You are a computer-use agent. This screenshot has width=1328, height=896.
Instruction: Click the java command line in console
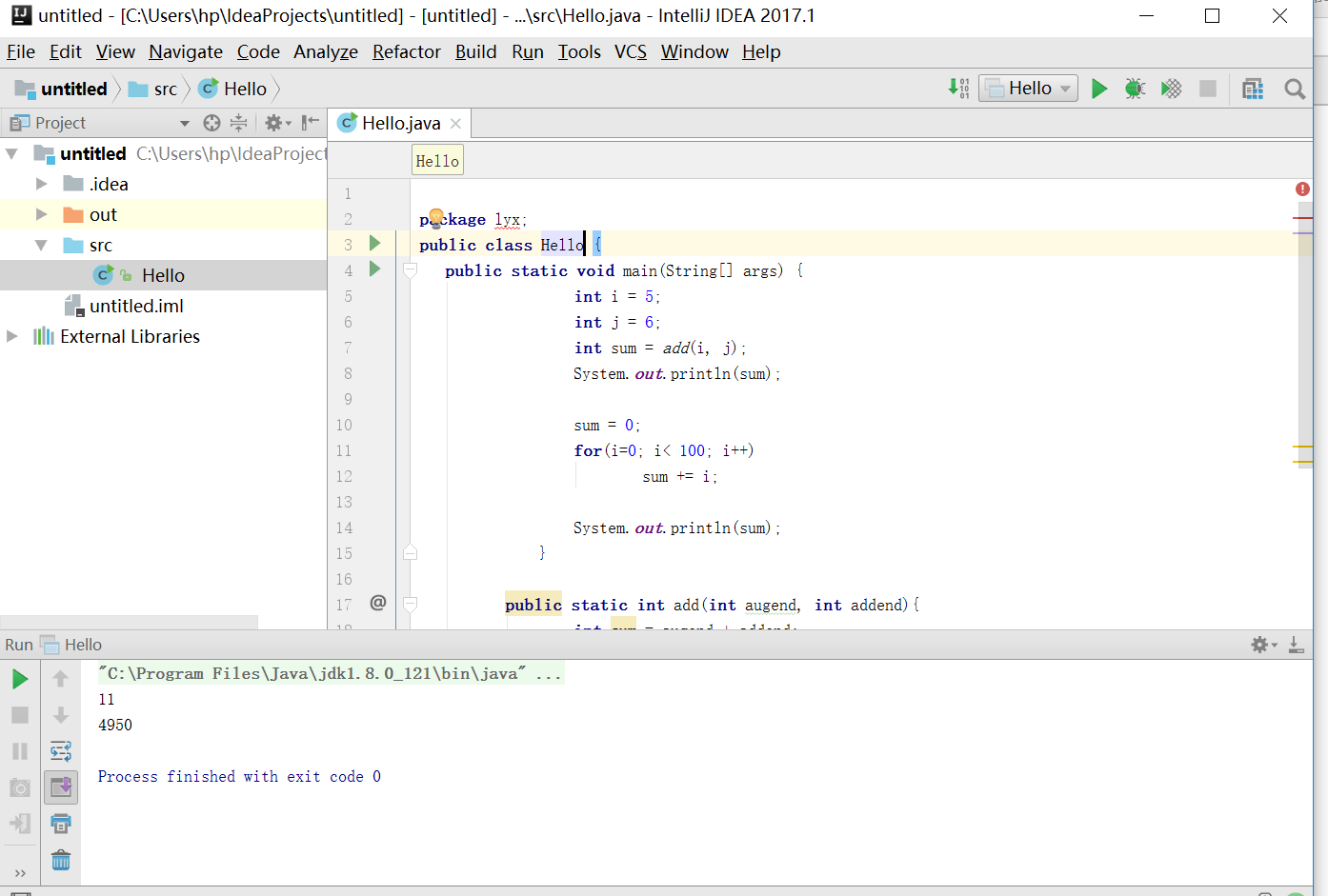click(331, 673)
